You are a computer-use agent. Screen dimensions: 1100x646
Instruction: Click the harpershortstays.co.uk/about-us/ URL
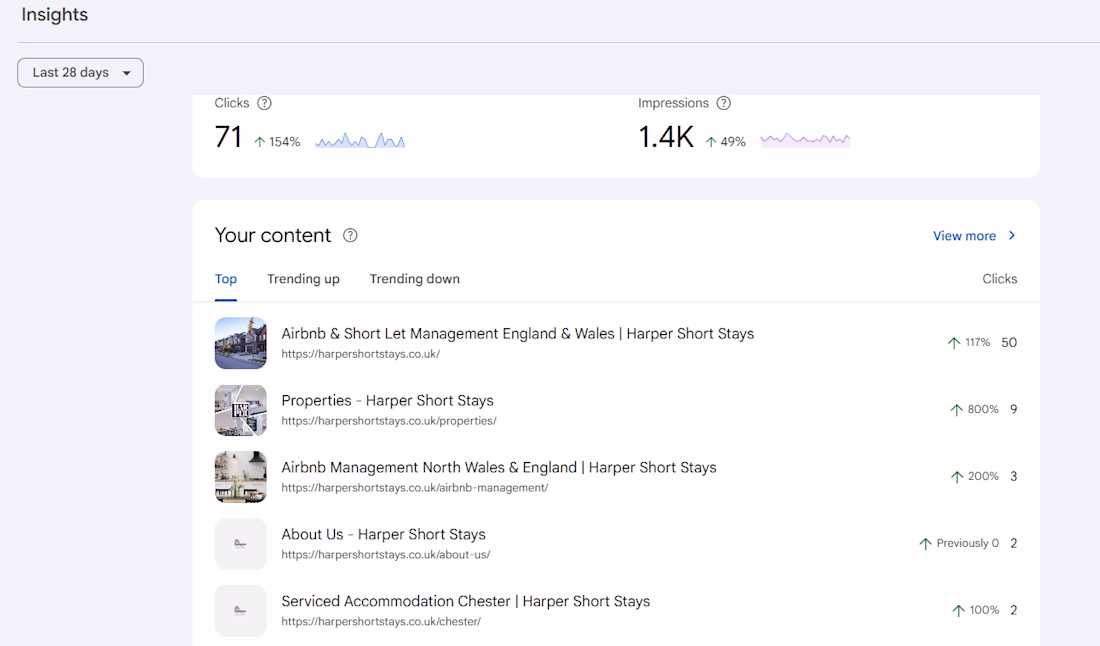tap(386, 555)
